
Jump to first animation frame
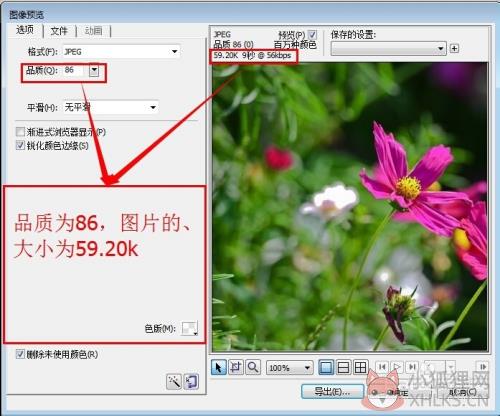point(382,367)
